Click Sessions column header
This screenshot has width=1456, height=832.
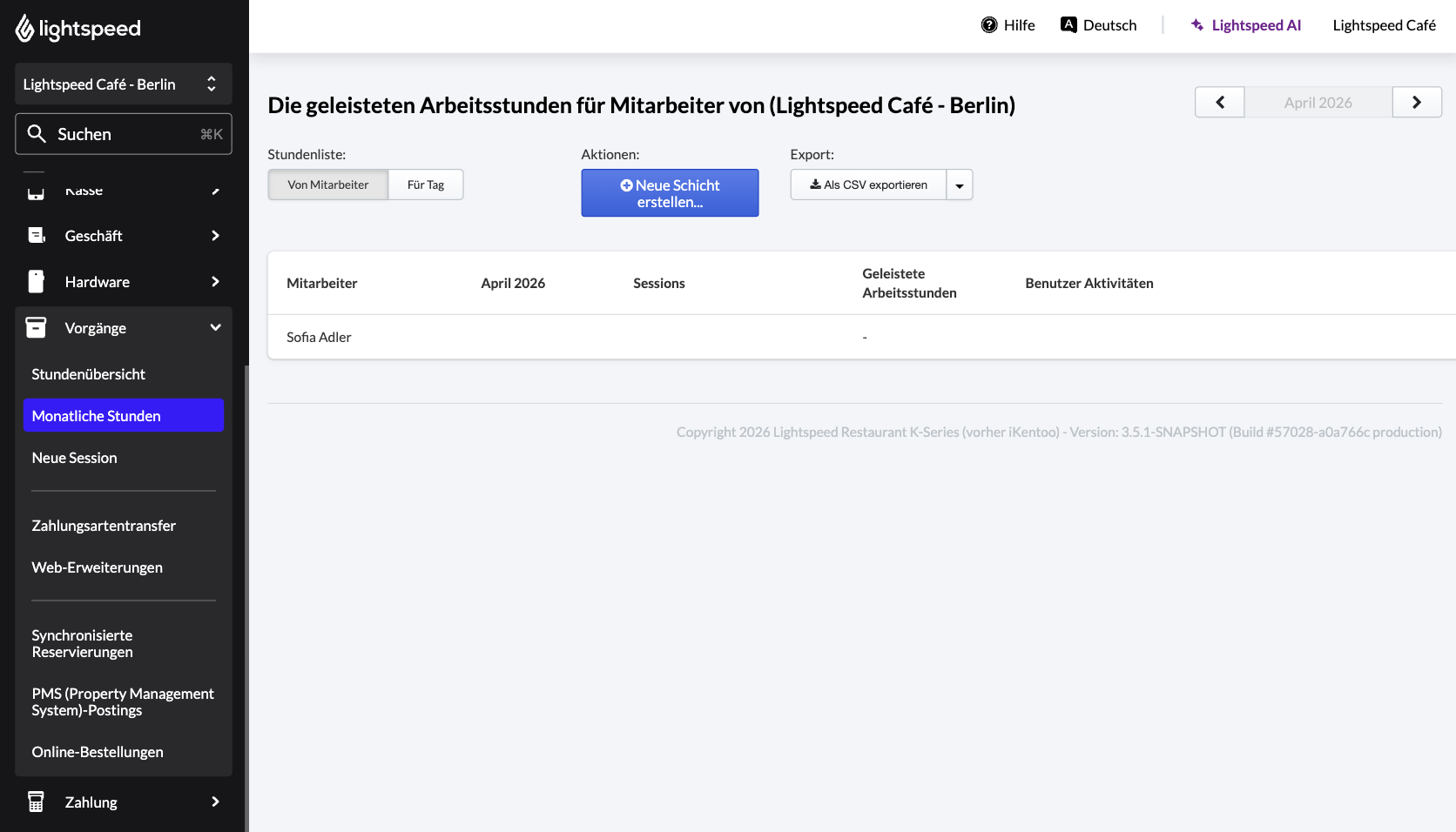(x=659, y=284)
